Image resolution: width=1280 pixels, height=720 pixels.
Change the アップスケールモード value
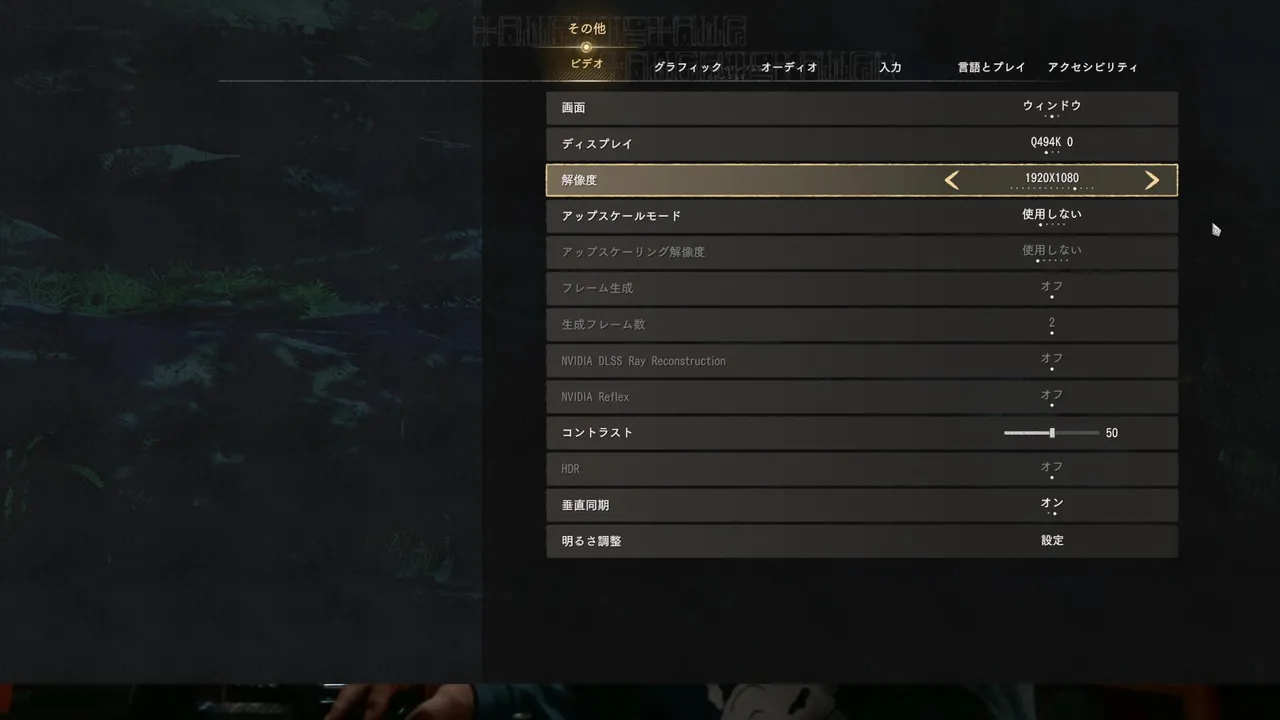click(x=1052, y=216)
